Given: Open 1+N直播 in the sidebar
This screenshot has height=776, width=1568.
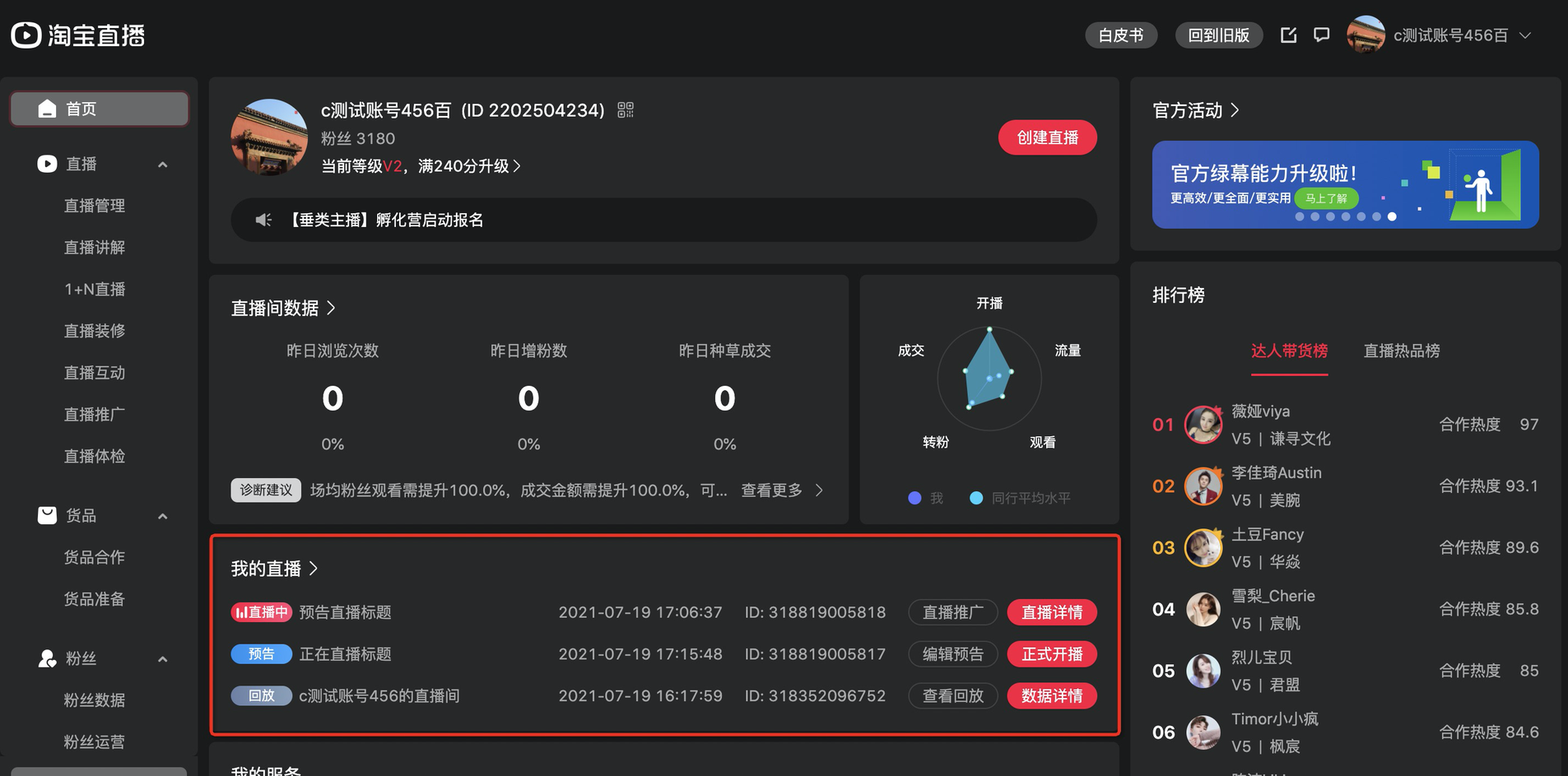Looking at the screenshot, I should click(95, 290).
